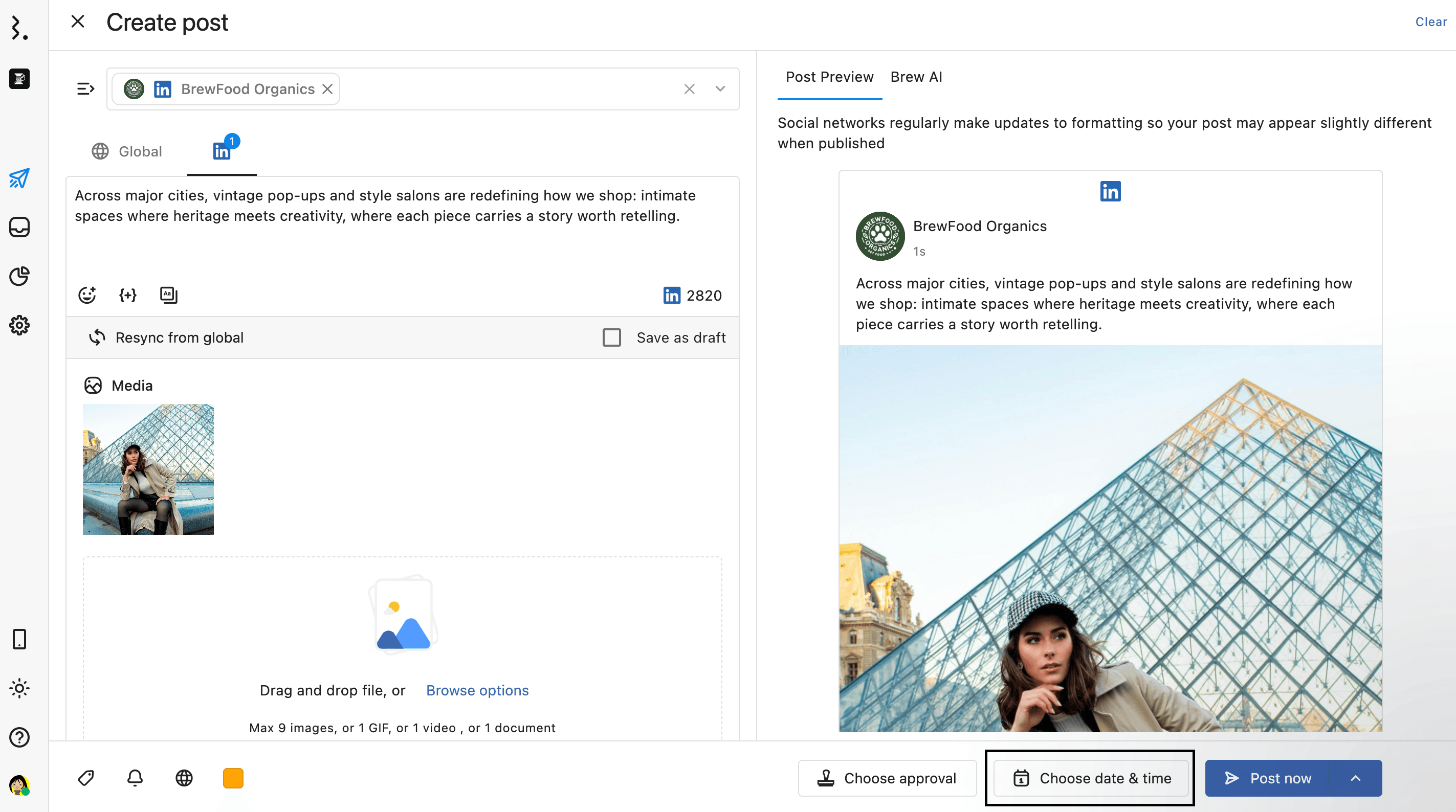The width and height of the screenshot is (1456, 812).
Task: Open the tags label icon in footer
Action: pyautogui.click(x=86, y=778)
